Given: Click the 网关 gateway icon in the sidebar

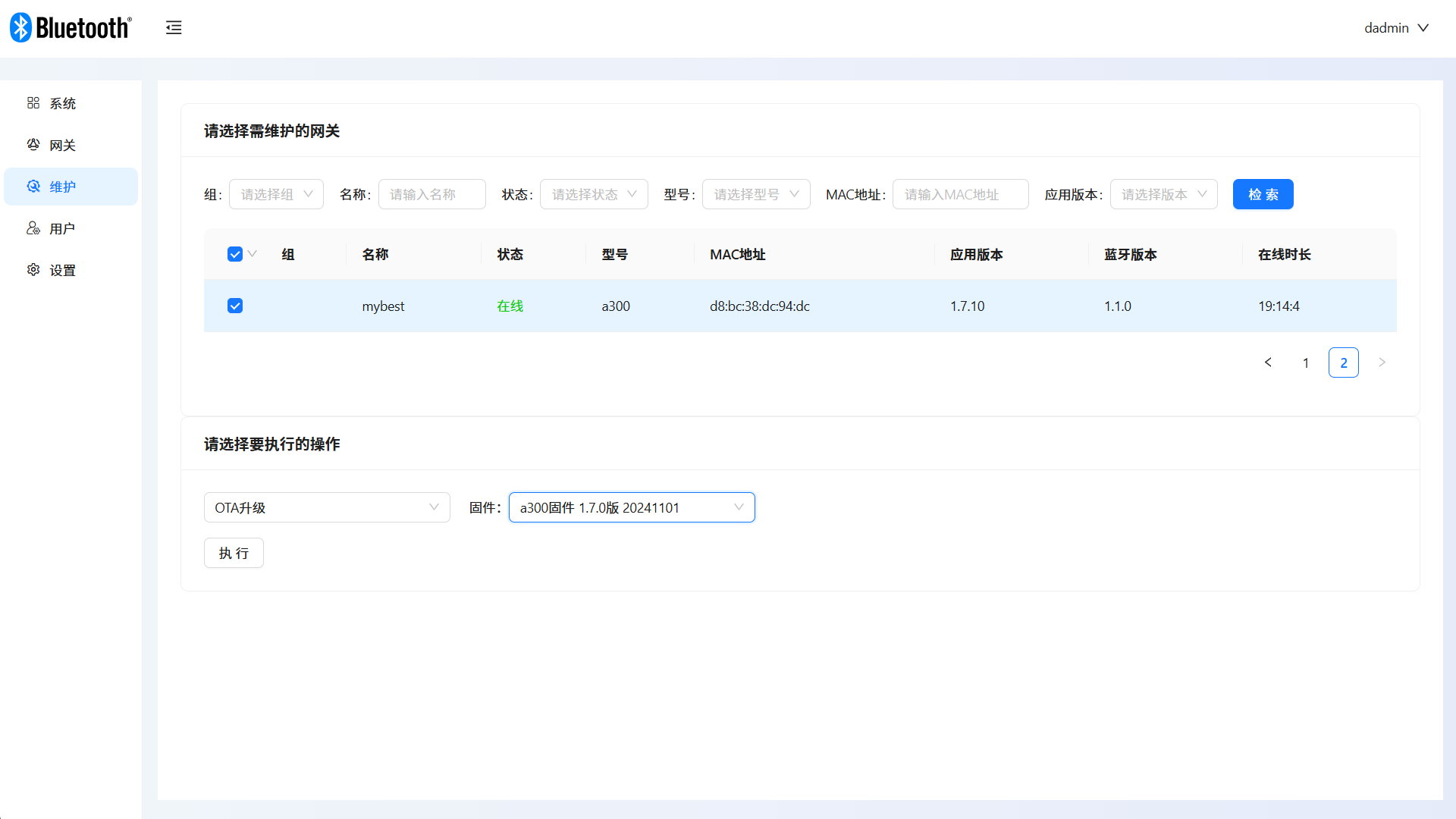Looking at the screenshot, I should pyautogui.click(x=33, y=145).
